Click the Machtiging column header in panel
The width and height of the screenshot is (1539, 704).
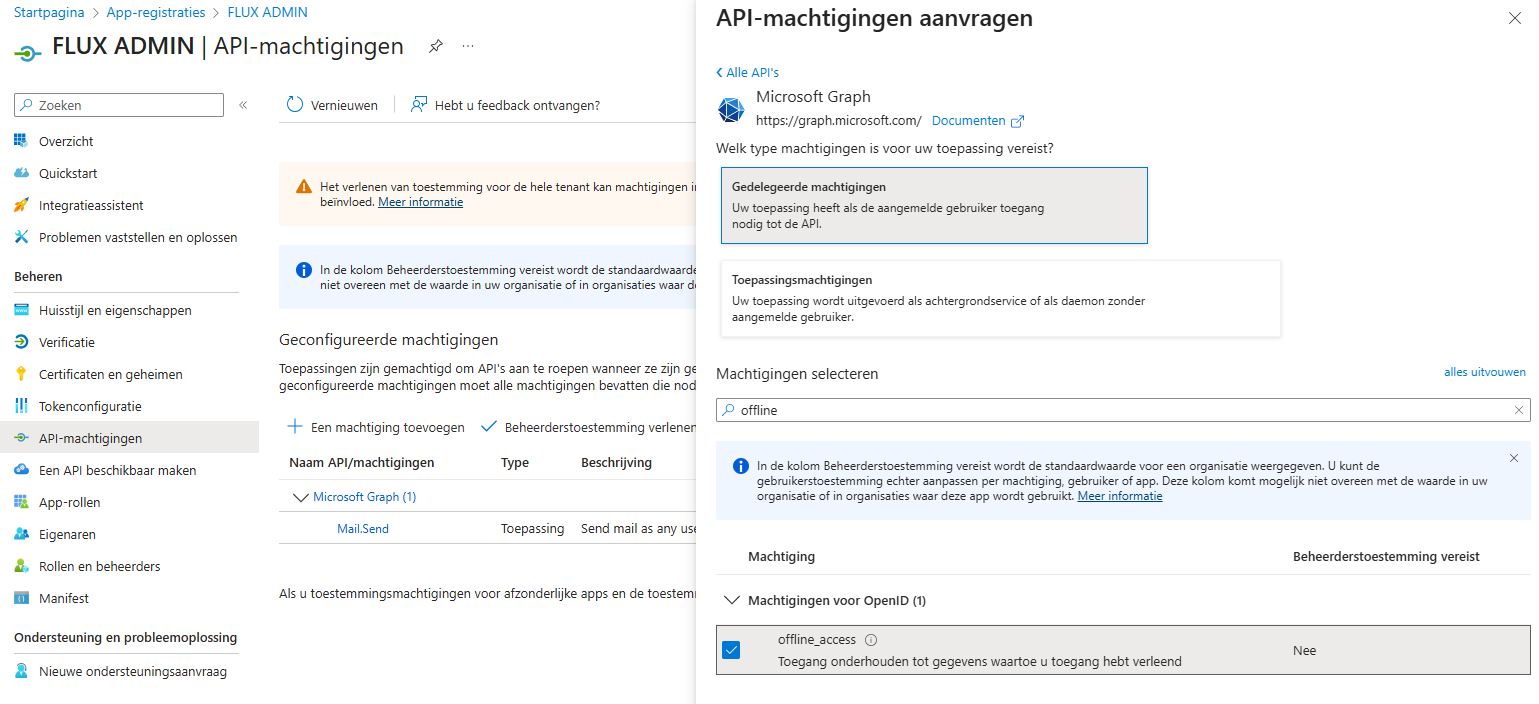pos(782,556)
